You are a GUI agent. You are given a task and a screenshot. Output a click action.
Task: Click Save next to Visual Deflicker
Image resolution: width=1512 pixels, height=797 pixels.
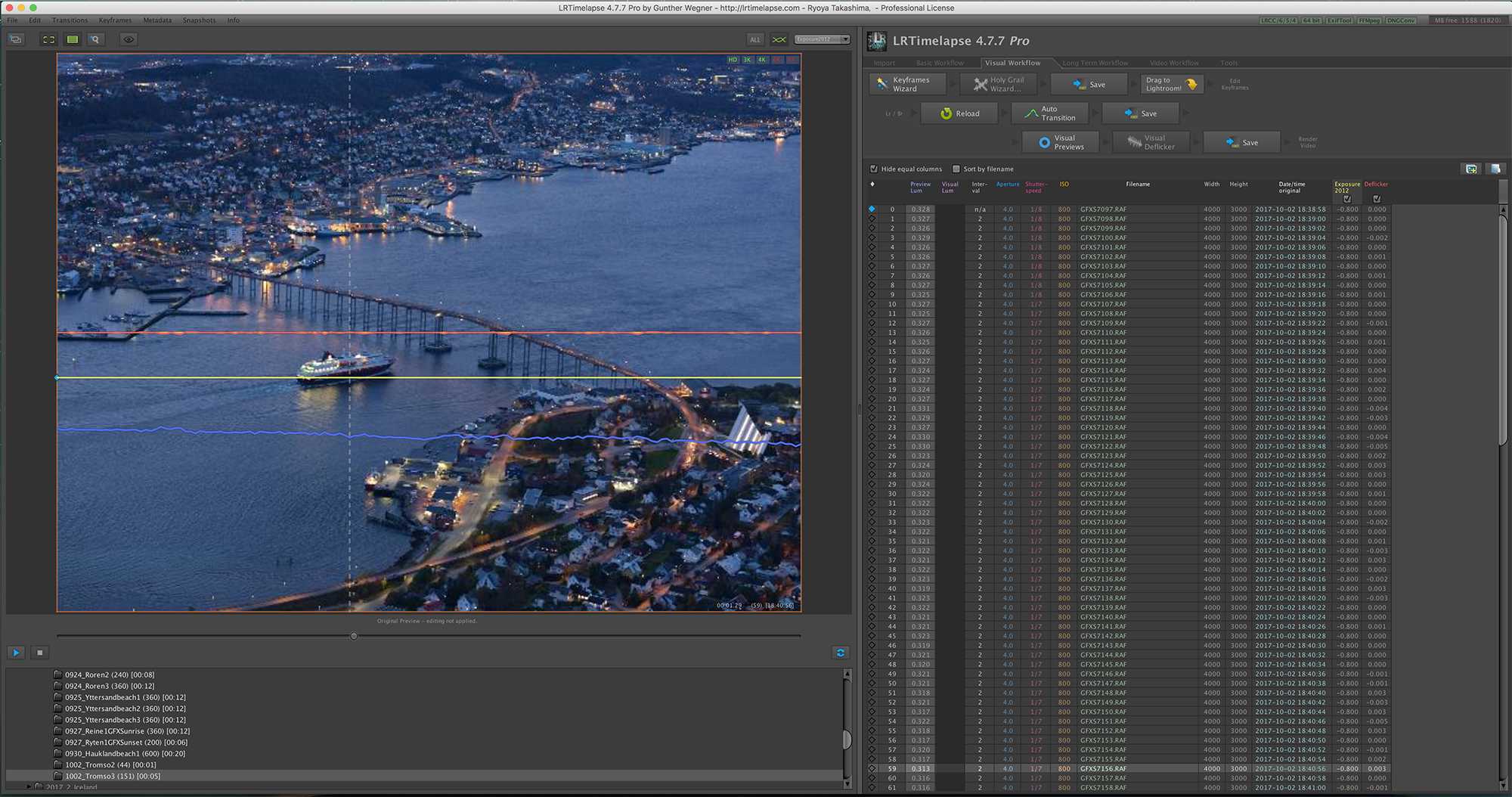pos(1241,142)
